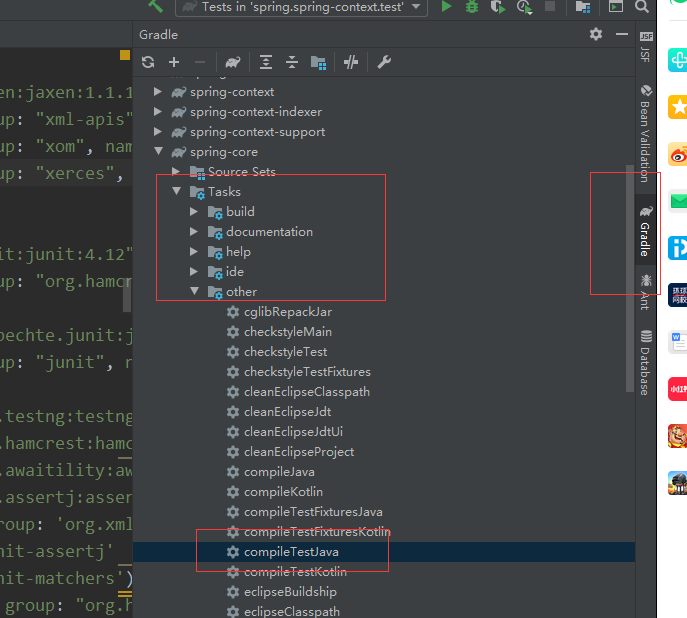
Task: Open Gradle panel settings gear
Action: (596, 34)
